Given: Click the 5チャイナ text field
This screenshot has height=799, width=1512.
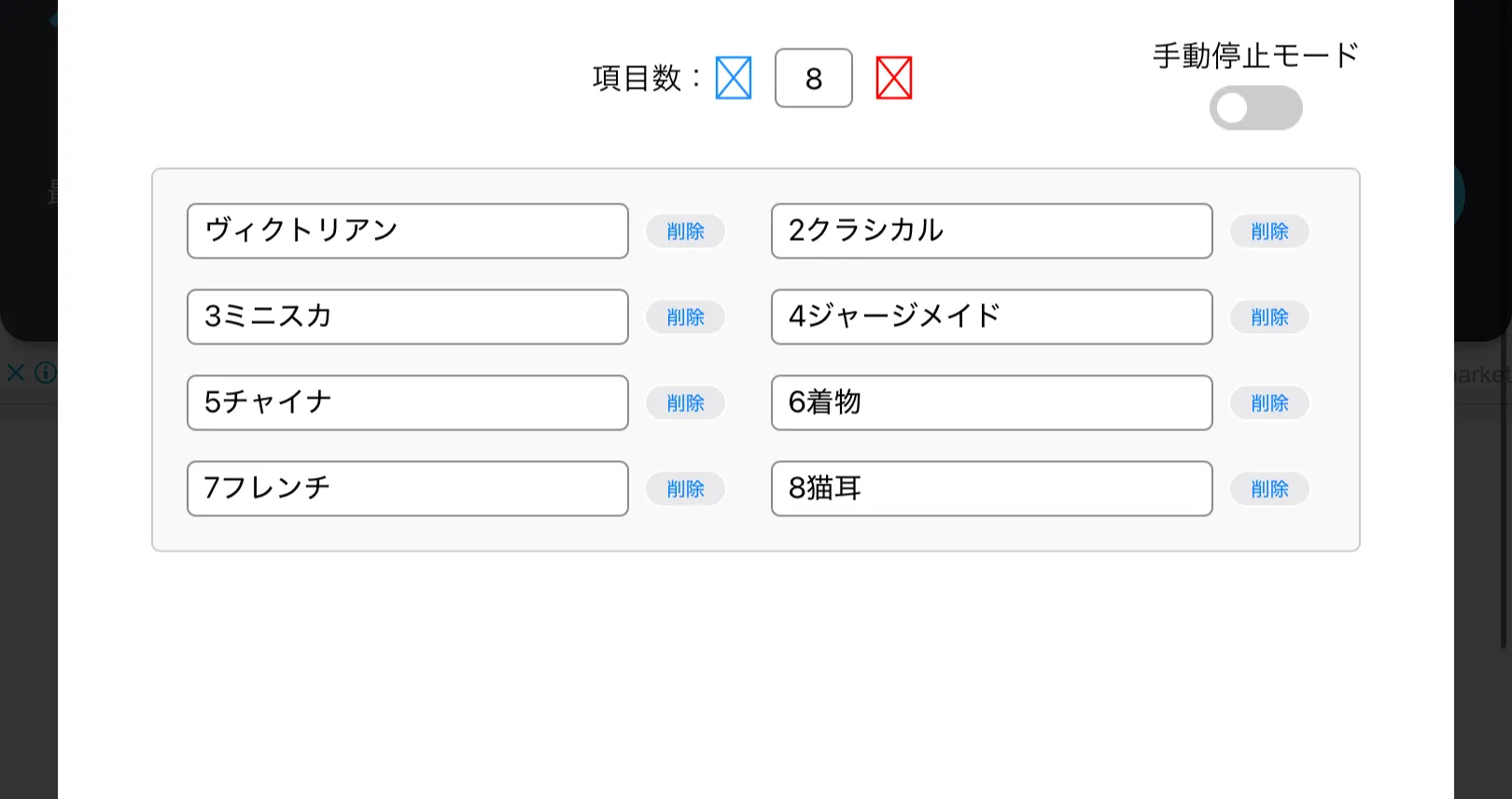Looking at the screenshot, I should pyautogui.click(x=408, y=403).
